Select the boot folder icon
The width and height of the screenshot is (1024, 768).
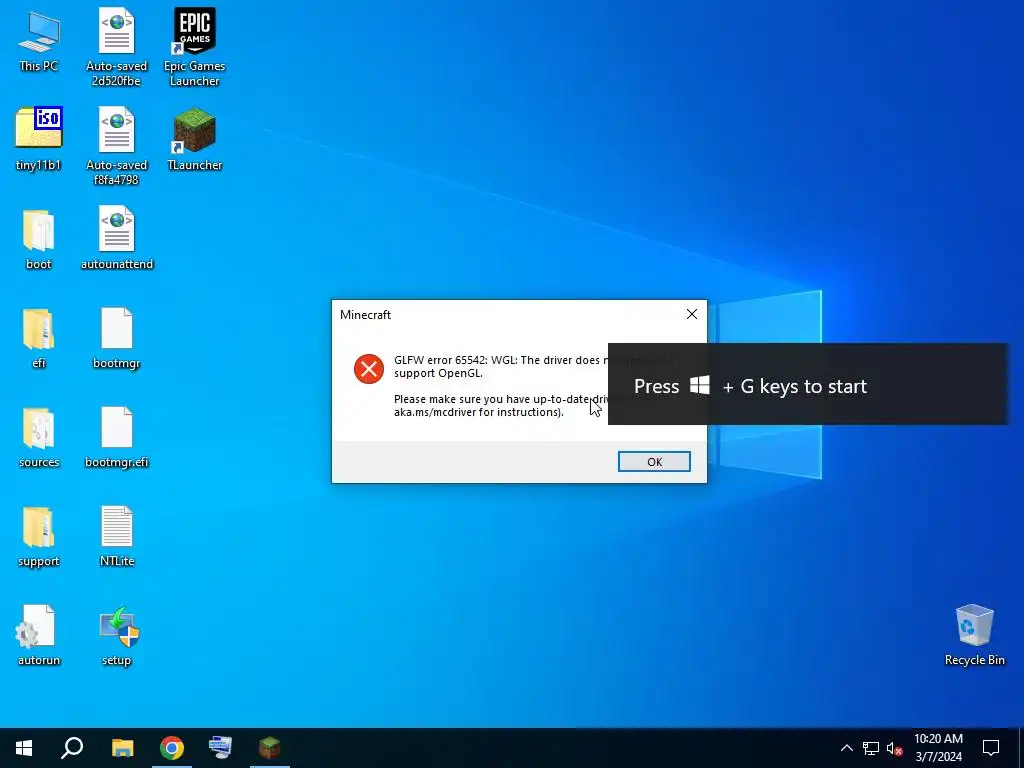[x=39, y=239]
